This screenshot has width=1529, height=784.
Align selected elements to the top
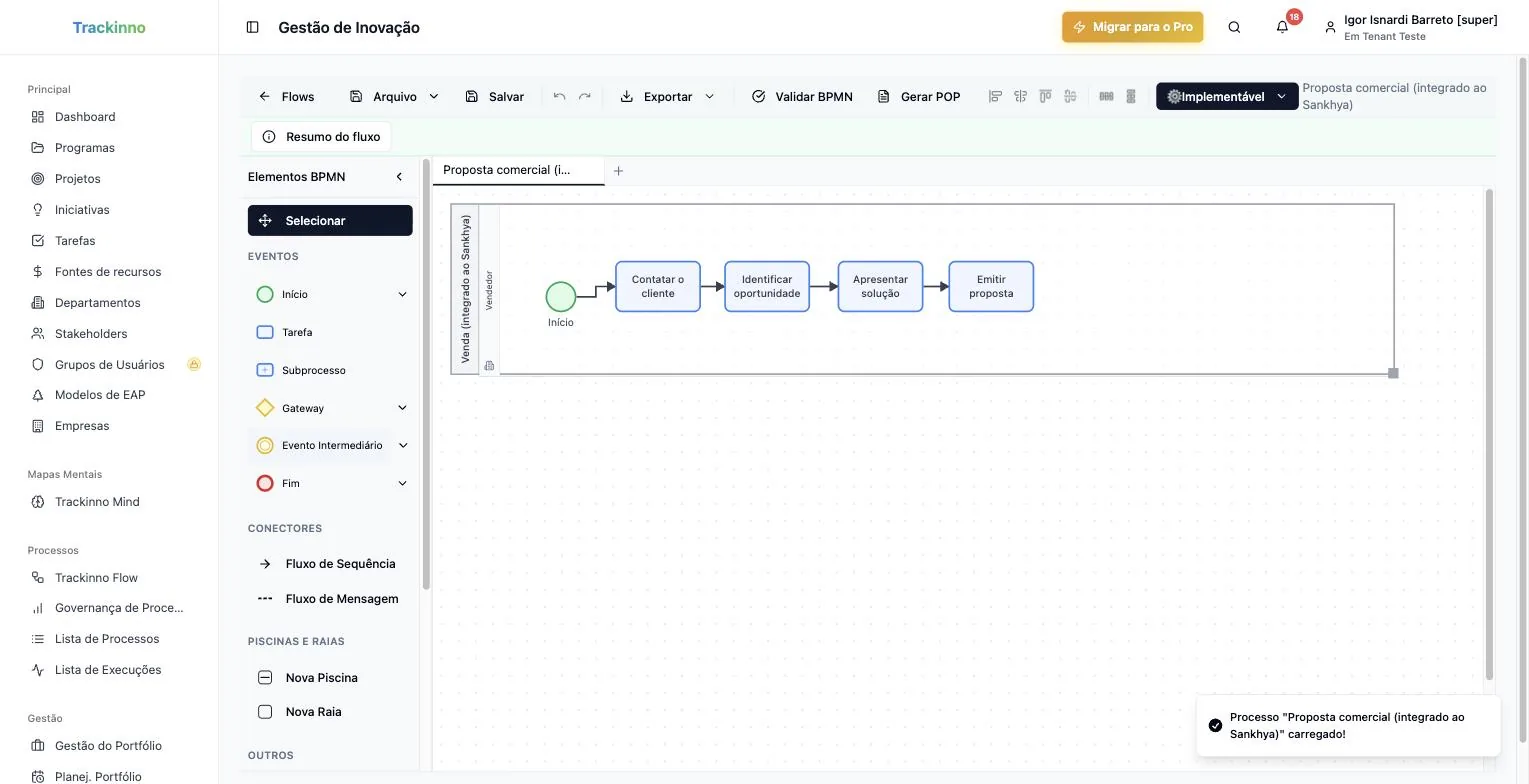click(x=1045, y=96)
